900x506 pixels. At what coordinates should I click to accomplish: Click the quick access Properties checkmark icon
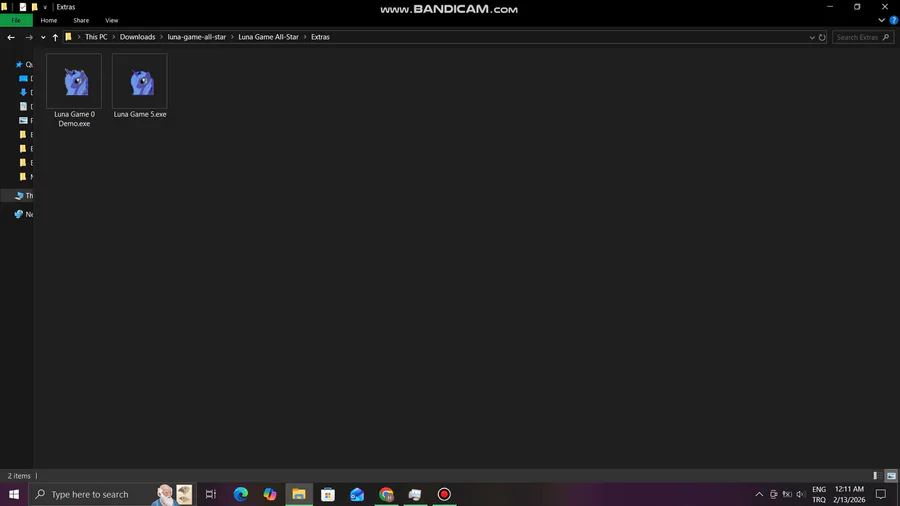click(22, 7)
